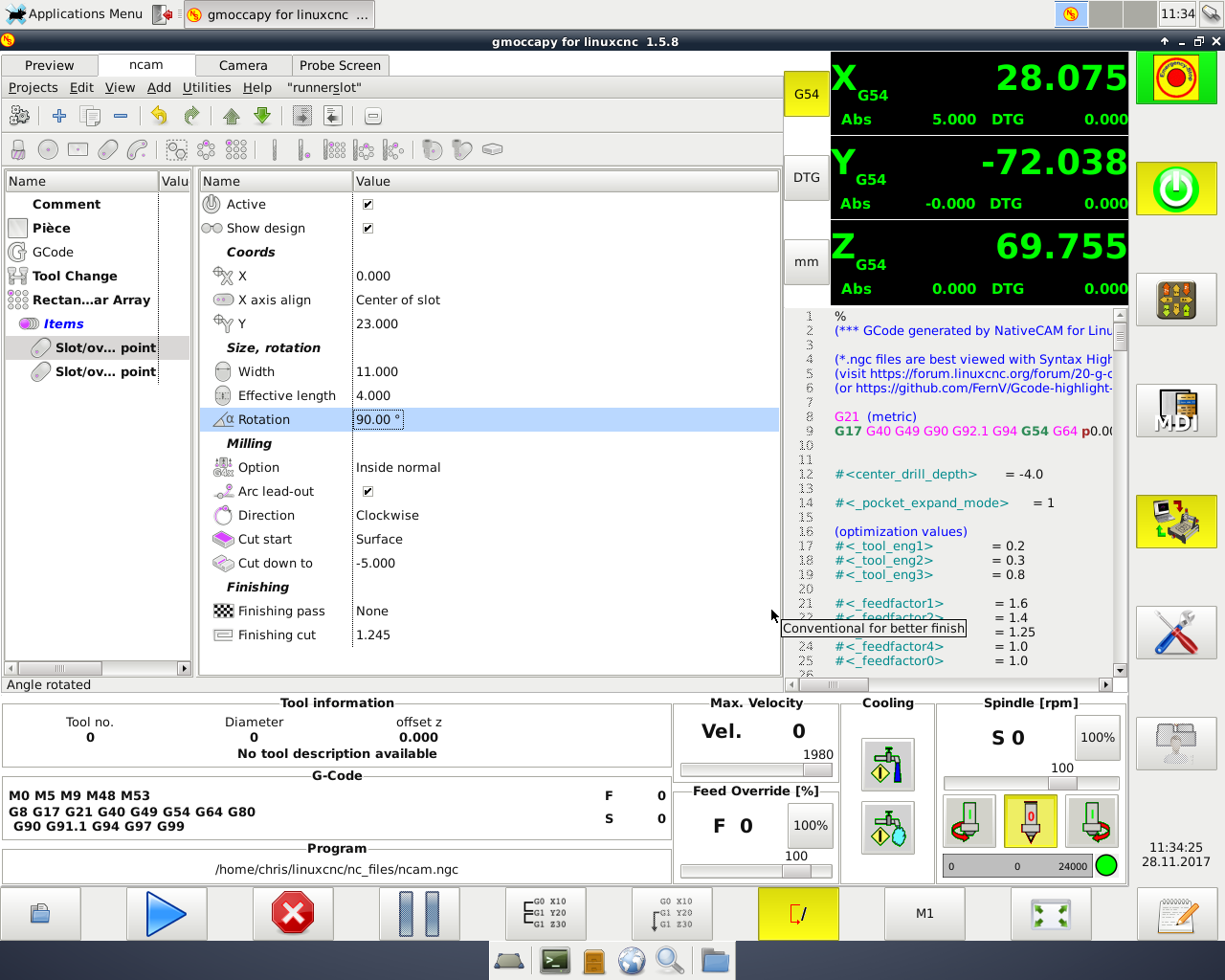Reset spindle override to 100%

tap(1098, 738)
